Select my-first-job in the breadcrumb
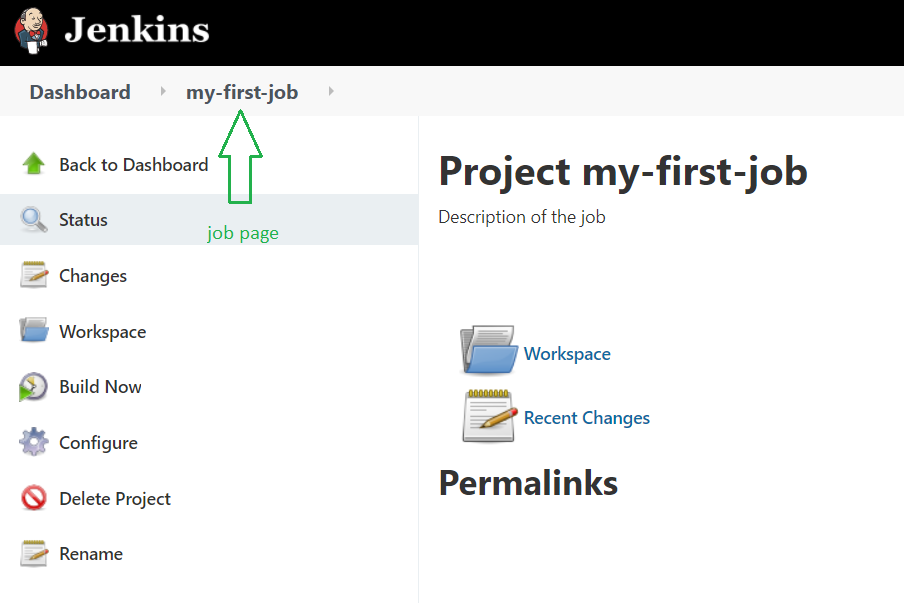904x603 pixels. 242,92
